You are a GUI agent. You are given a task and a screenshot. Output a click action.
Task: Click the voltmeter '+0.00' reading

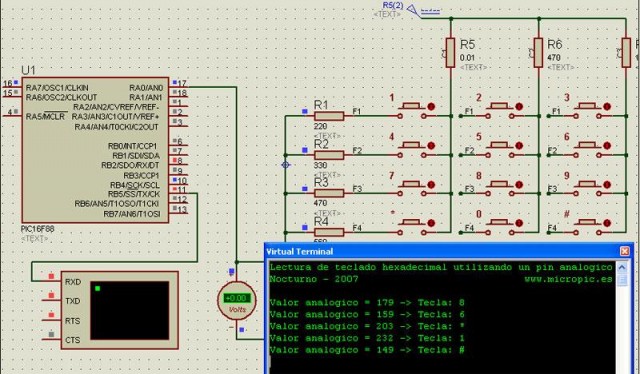coord(237,298)
